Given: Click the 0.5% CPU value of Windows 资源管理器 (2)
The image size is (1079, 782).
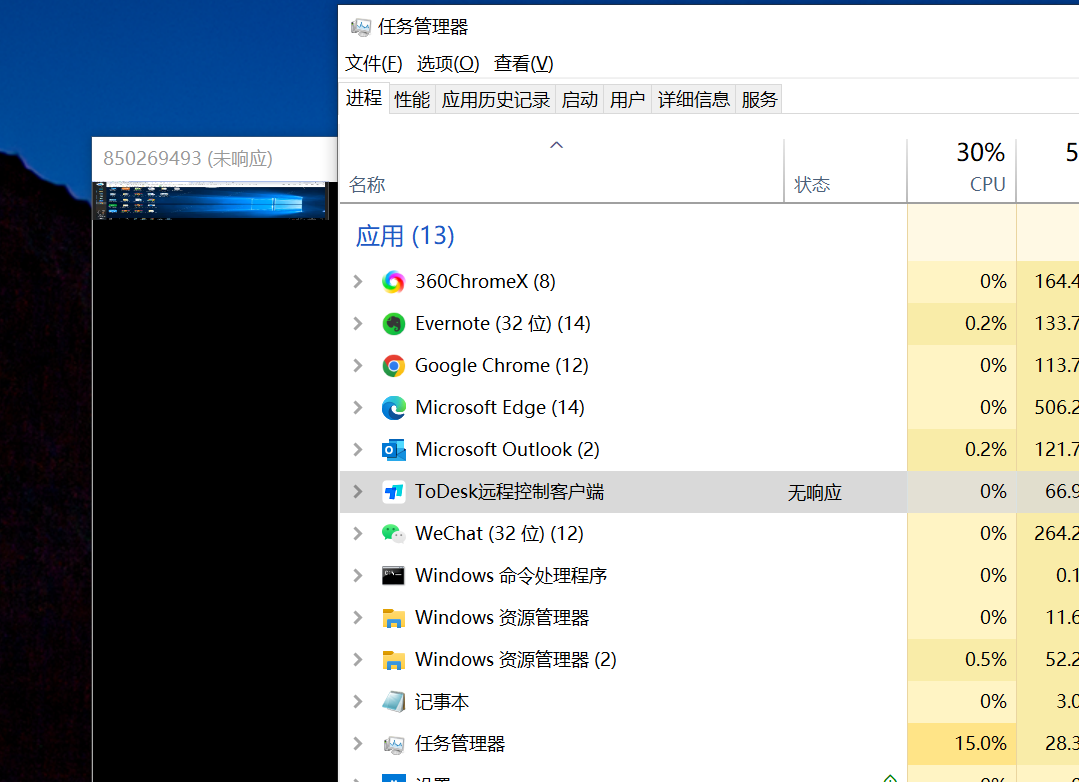Looking at the screenshot, I should [985, 659].
